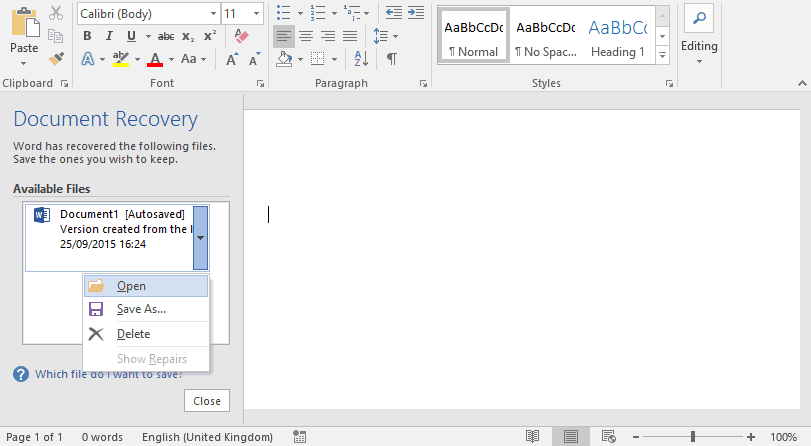Align text to the right
Image resolution: width=811 pixels, height=446 pixels.
pos(328,36)
